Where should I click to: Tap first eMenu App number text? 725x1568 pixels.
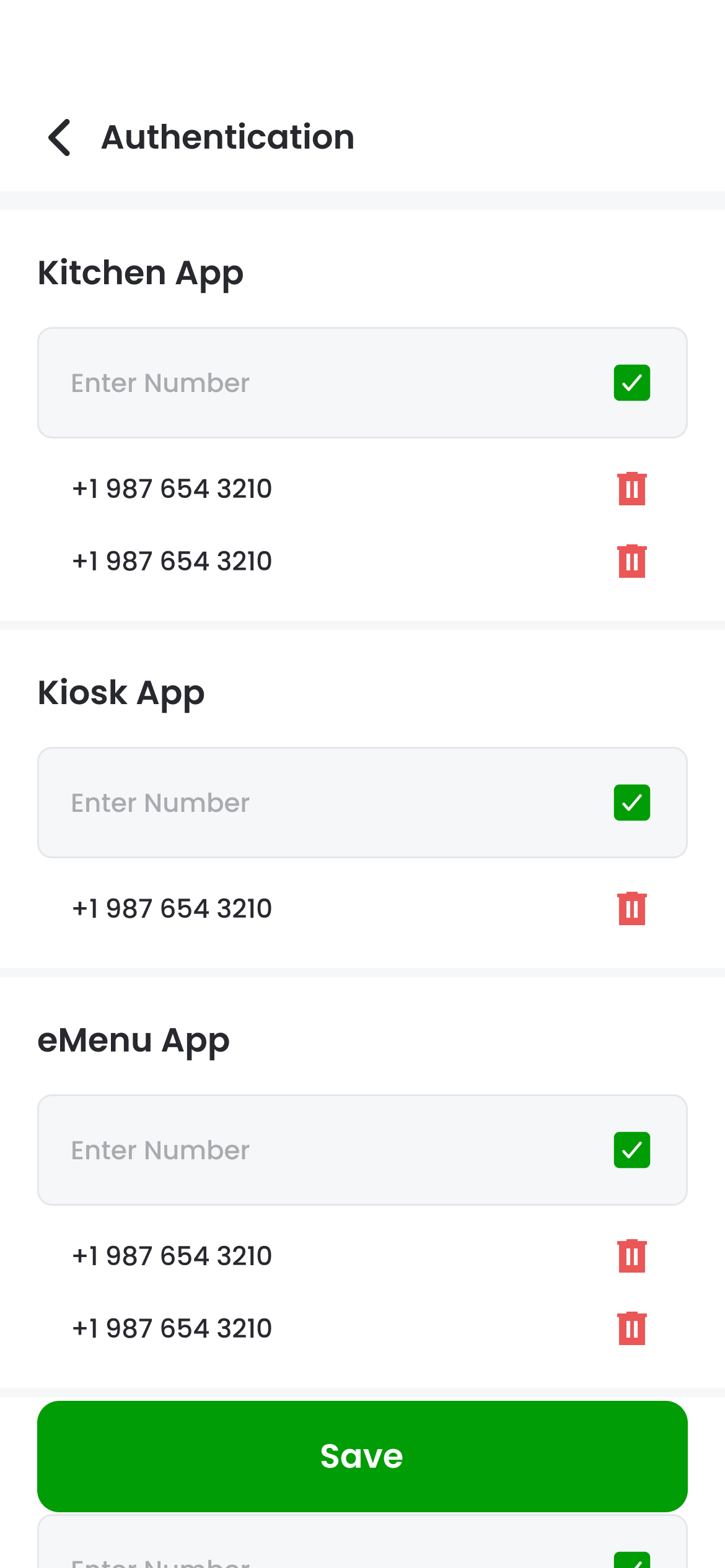coord(172,1256)
